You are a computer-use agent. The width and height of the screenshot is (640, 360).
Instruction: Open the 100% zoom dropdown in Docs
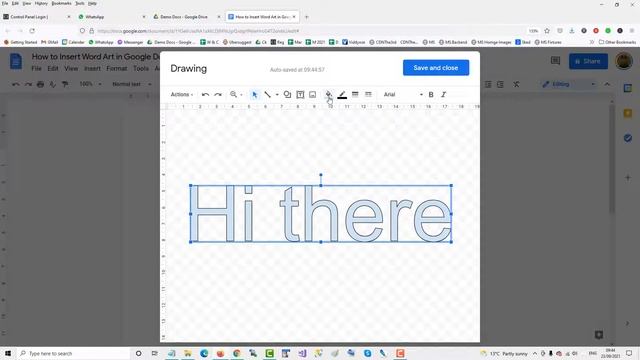coord(90,84)
